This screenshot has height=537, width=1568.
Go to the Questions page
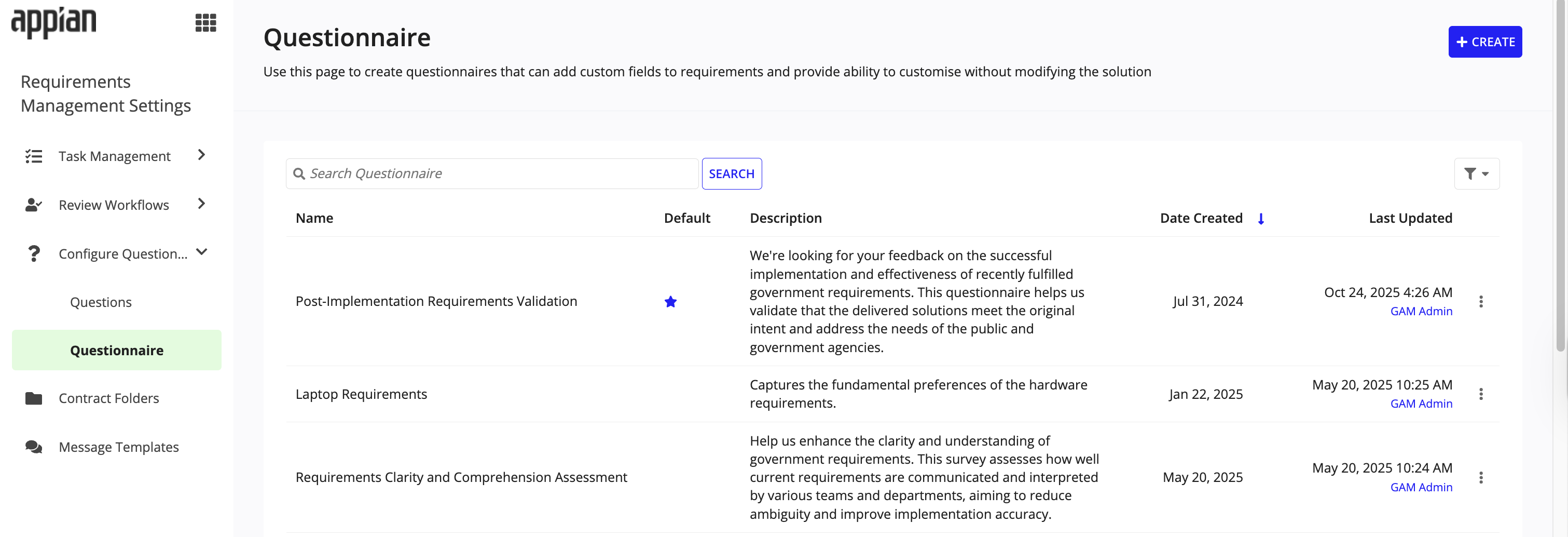point(101,302)
